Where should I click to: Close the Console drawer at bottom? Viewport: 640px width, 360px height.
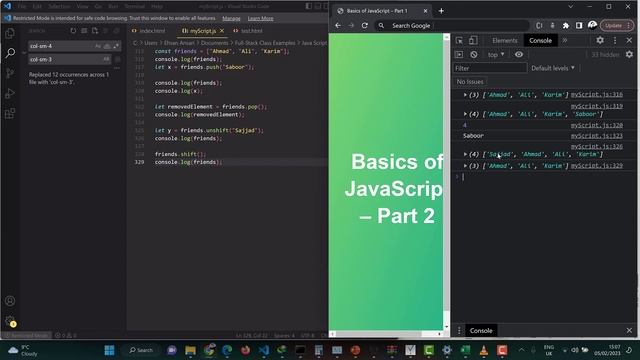(x=629, y=331)
